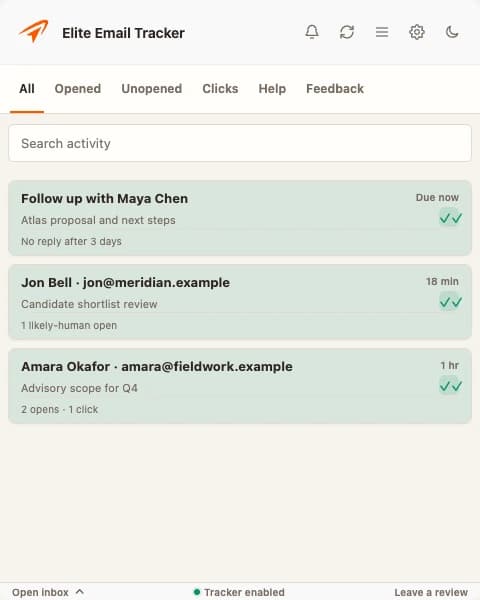Open Amara Okafor Advisory scope entry

240,386
